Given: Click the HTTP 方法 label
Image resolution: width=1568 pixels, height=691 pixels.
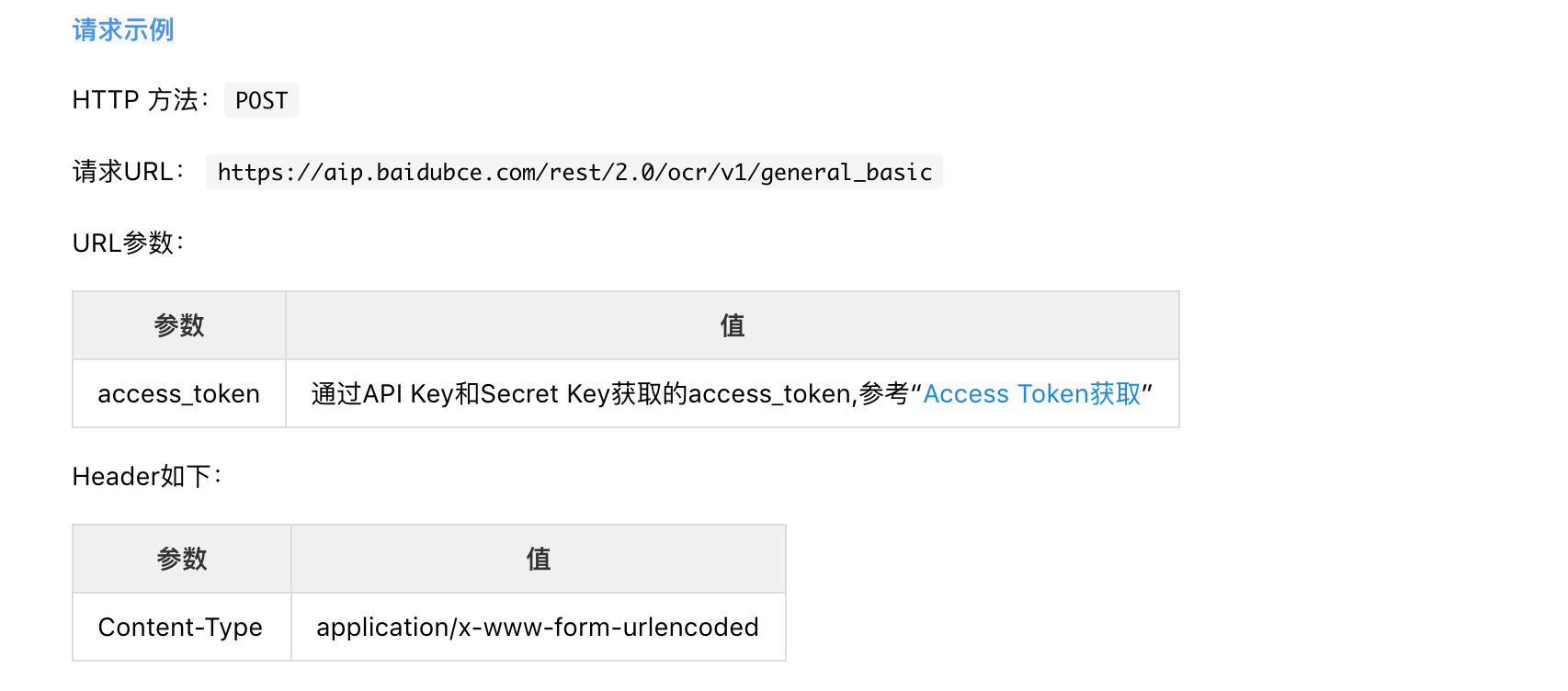Looking at the screenshot, I should click(140, 100).
